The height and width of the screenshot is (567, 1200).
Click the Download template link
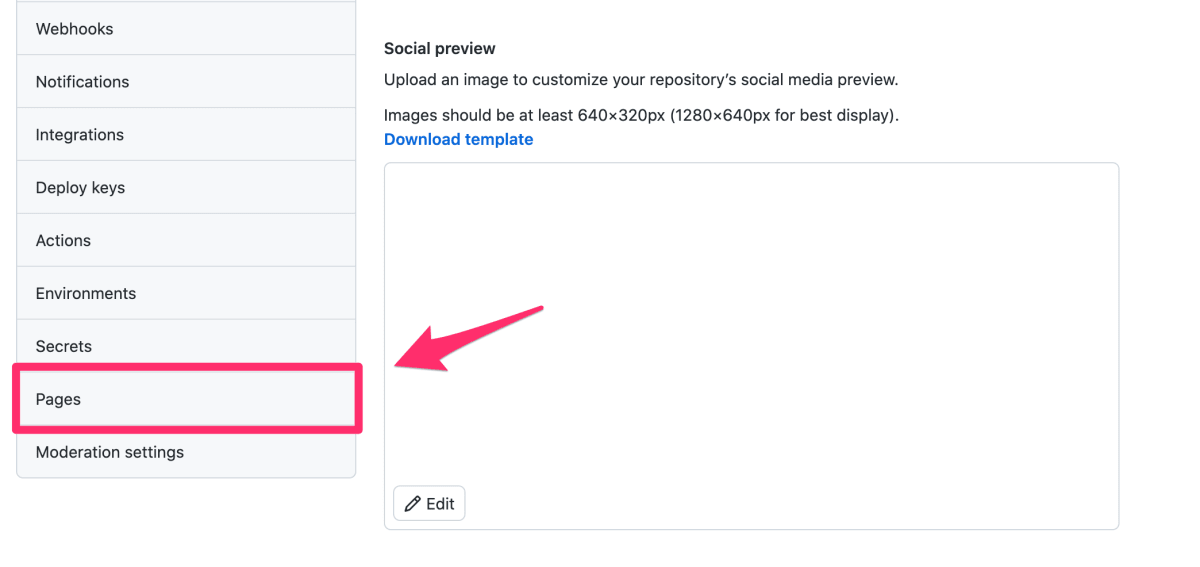[x=458, y=140]
